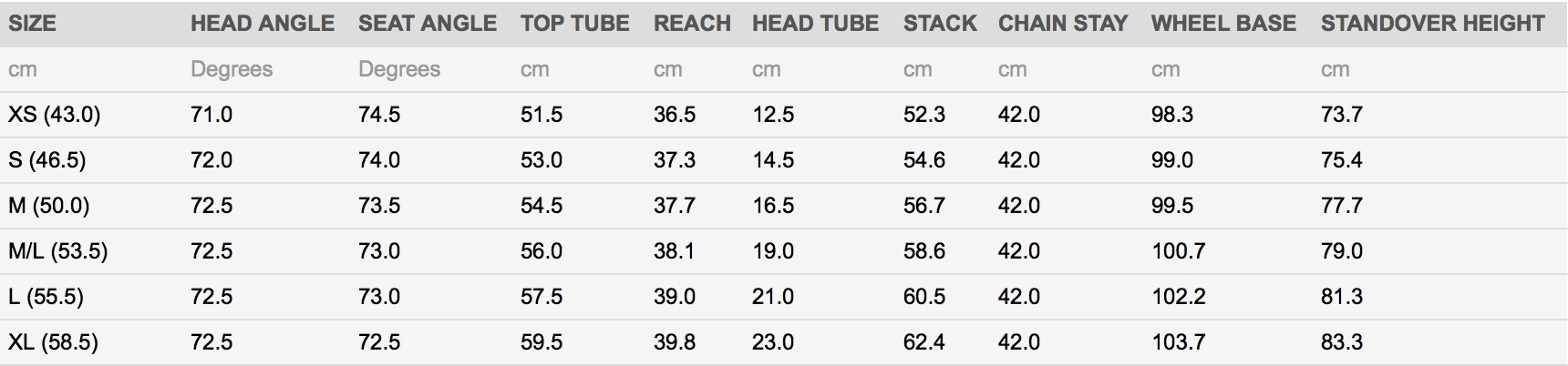Screen dimensions: 1568x366
Task: Select the HEAD ANGLE column header
Action: [x=263, y=24]
